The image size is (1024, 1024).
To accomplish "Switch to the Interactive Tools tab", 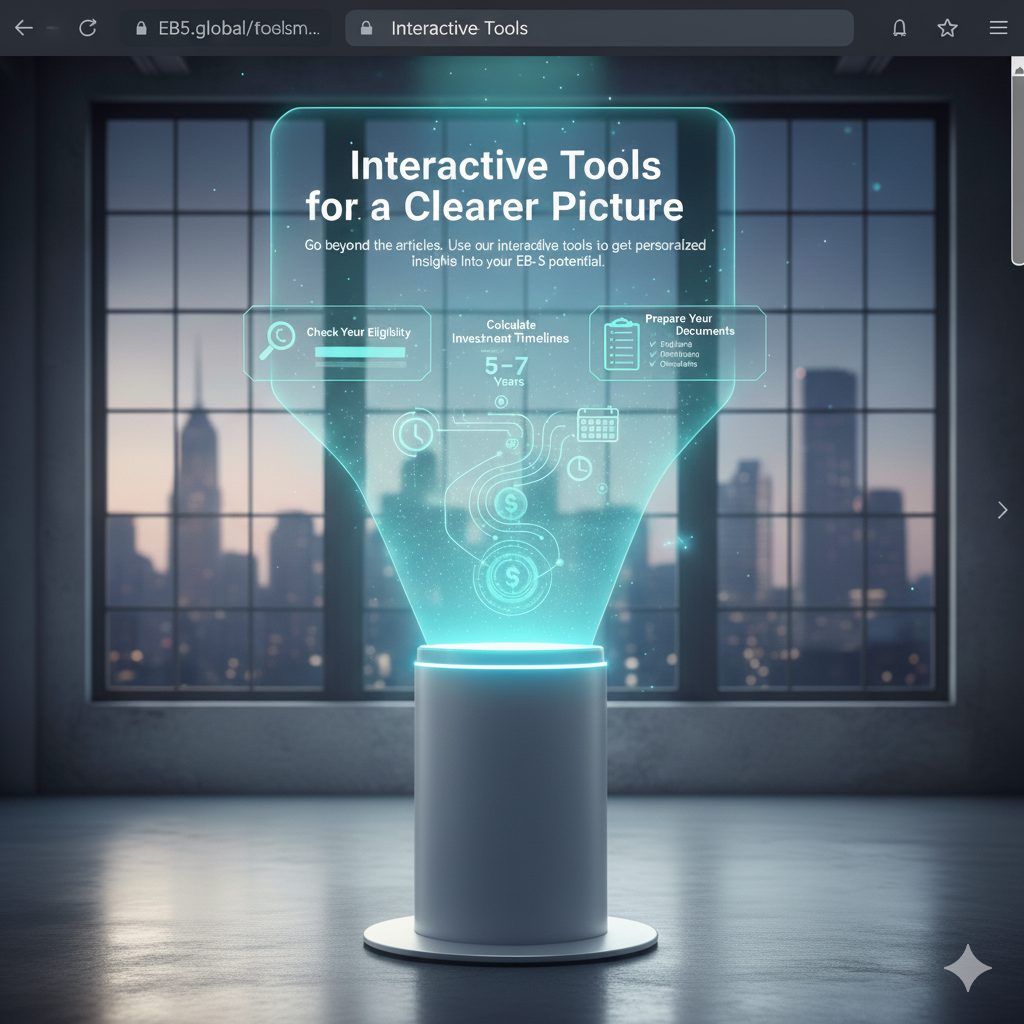I will pos(459,28).
